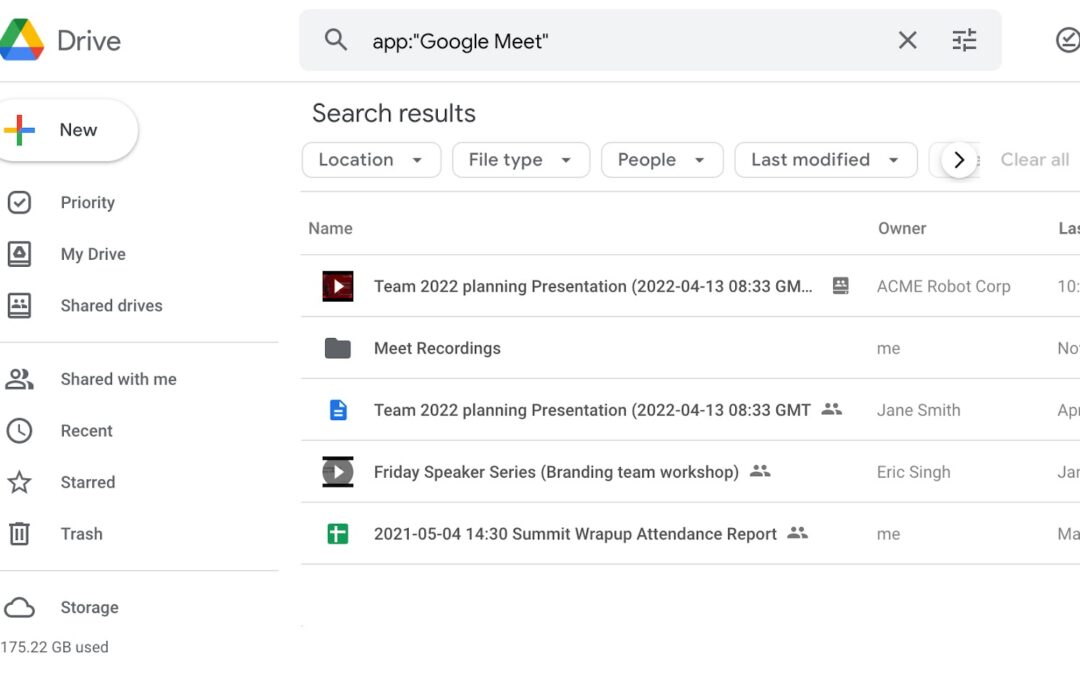1080x675 pixels.
Task: Click the New button label
Action: pos(79,129)
